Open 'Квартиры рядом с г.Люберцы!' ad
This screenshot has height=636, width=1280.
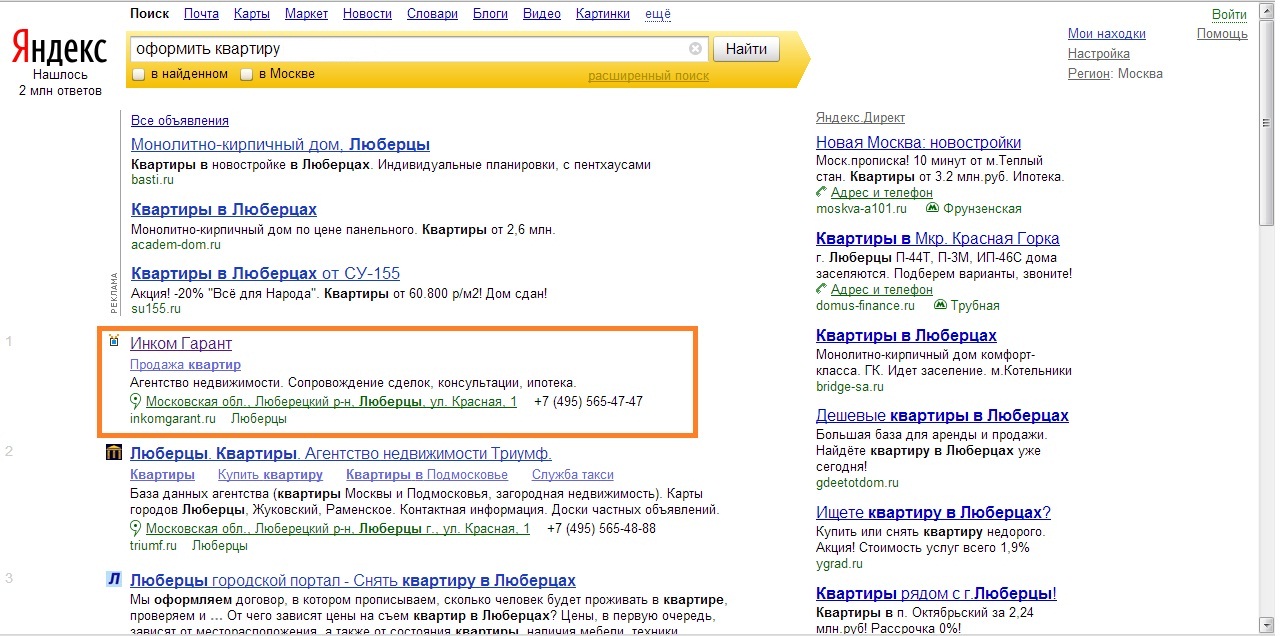point(936,594)
